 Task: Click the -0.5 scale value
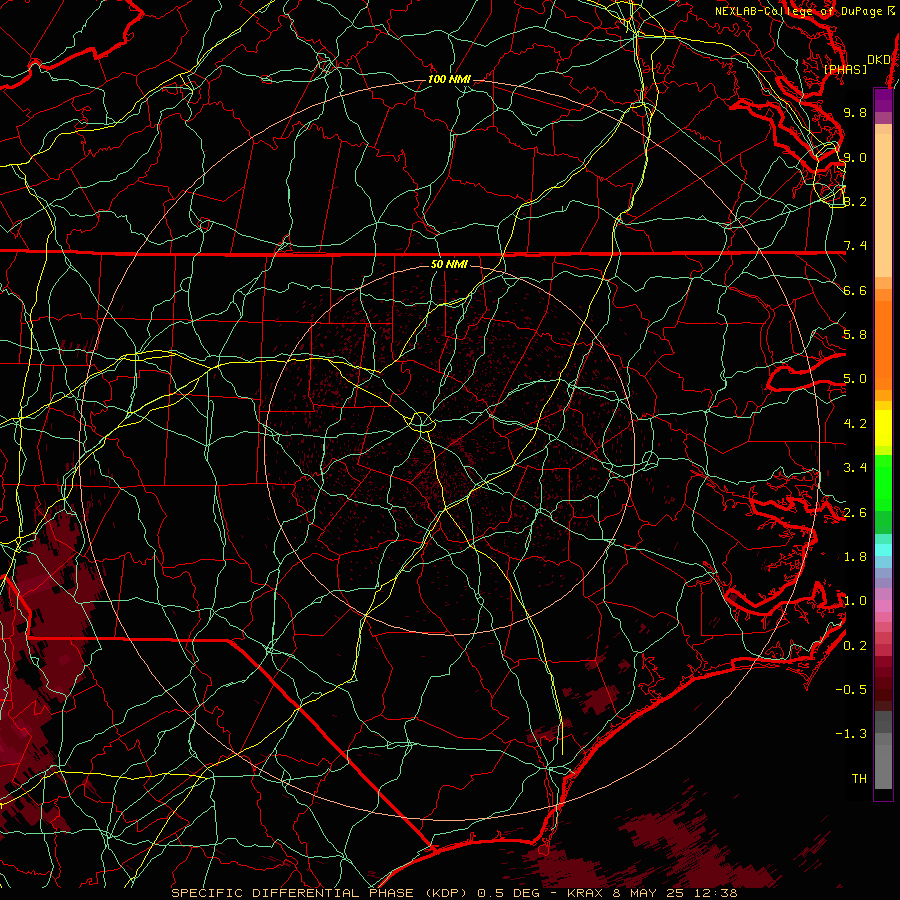tap(851, 690)
